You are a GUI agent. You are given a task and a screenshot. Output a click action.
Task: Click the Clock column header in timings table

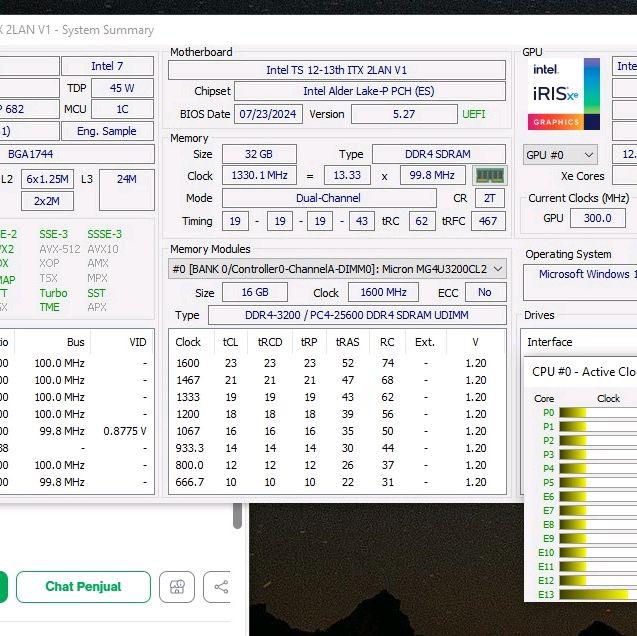tap(188, 342)
